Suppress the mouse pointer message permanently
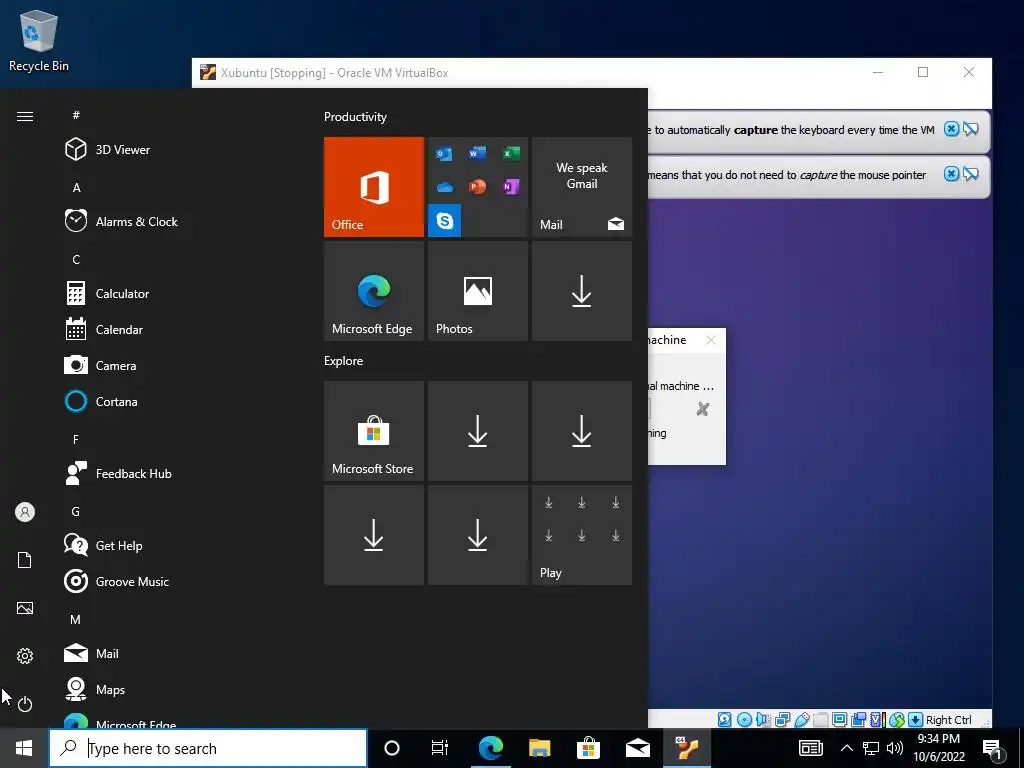1024x768 pixels. tap(970, 174)
